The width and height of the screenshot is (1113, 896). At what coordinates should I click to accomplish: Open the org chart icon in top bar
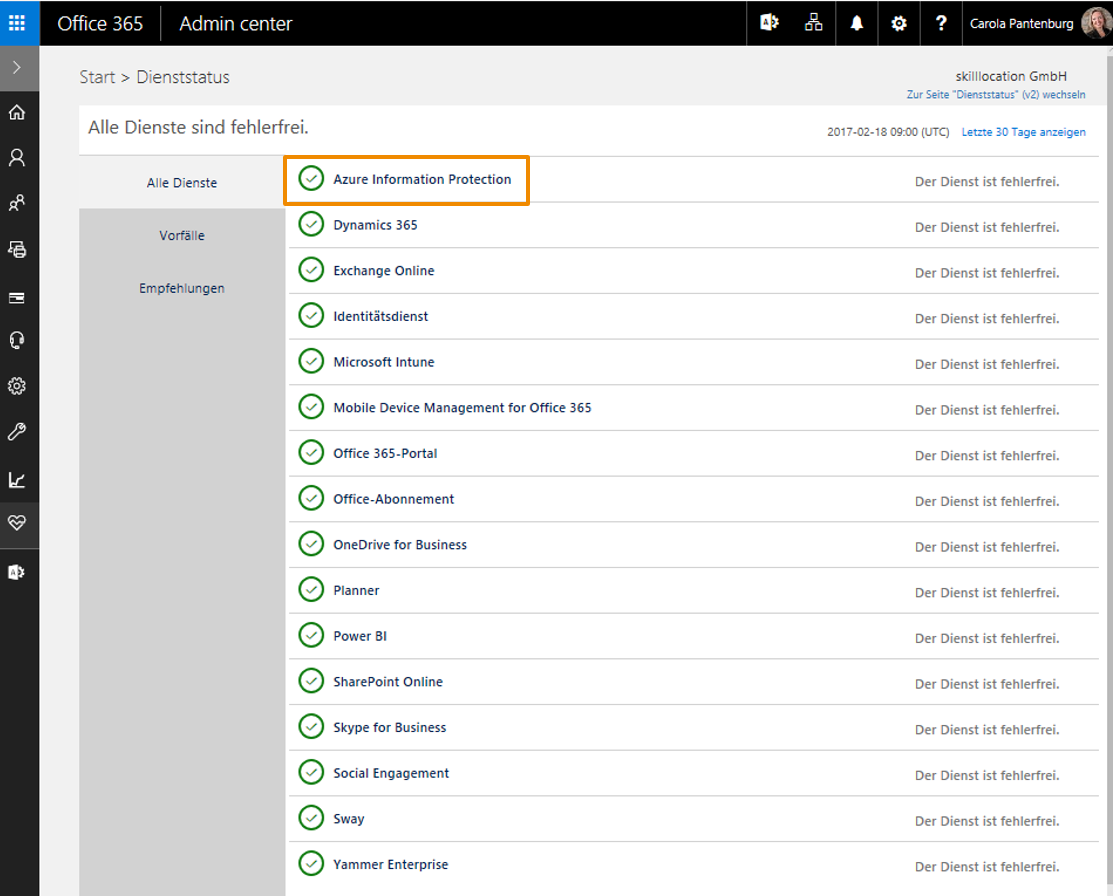813,23
